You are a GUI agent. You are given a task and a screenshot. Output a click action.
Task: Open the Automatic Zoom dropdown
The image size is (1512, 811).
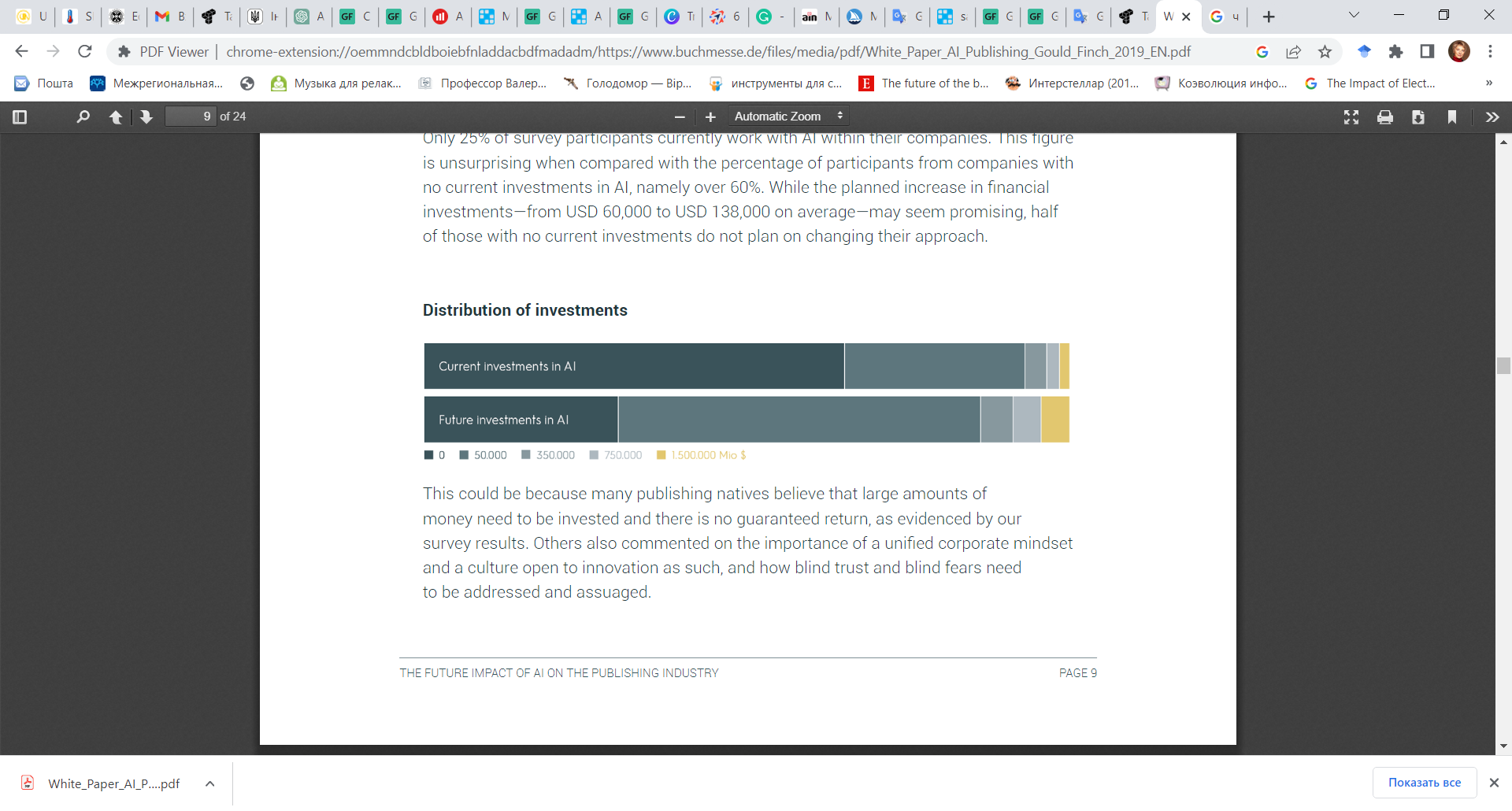point(788,116)
